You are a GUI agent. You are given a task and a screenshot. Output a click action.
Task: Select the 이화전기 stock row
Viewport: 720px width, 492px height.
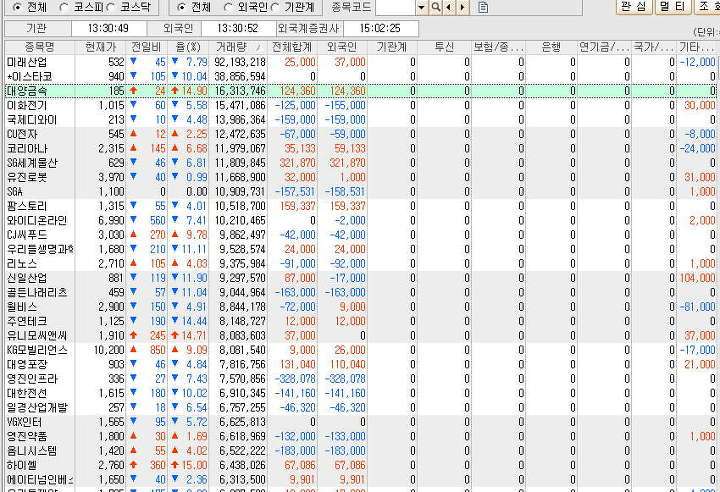360,105
